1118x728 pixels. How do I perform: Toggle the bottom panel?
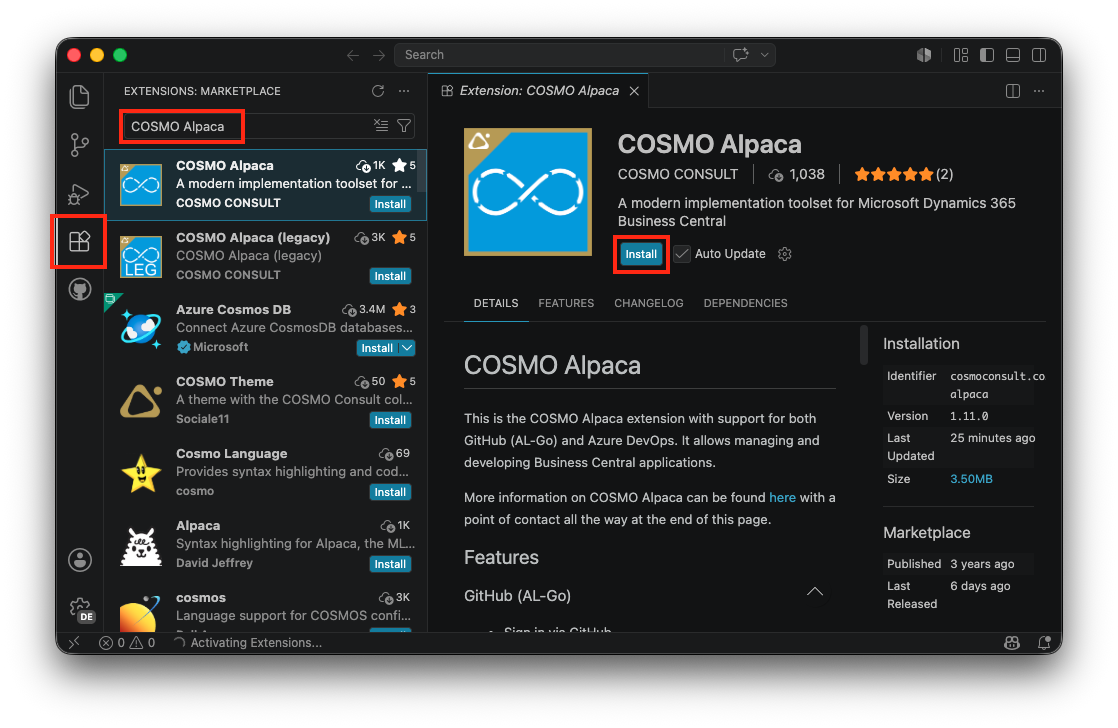tap(1012, 55)
